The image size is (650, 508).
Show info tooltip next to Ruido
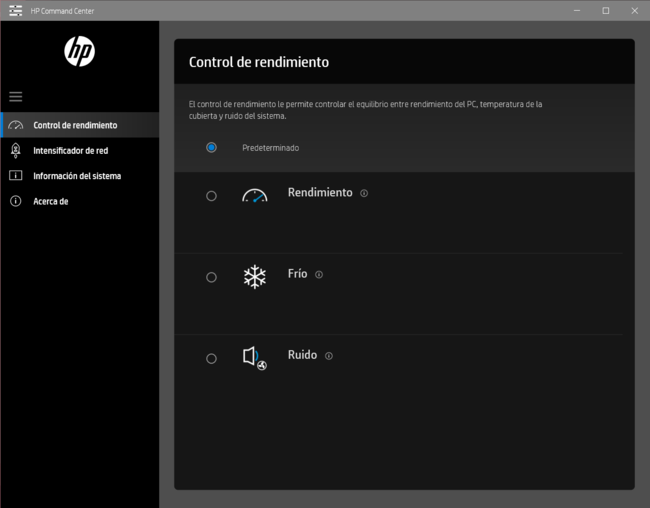[x=328, y=356]
